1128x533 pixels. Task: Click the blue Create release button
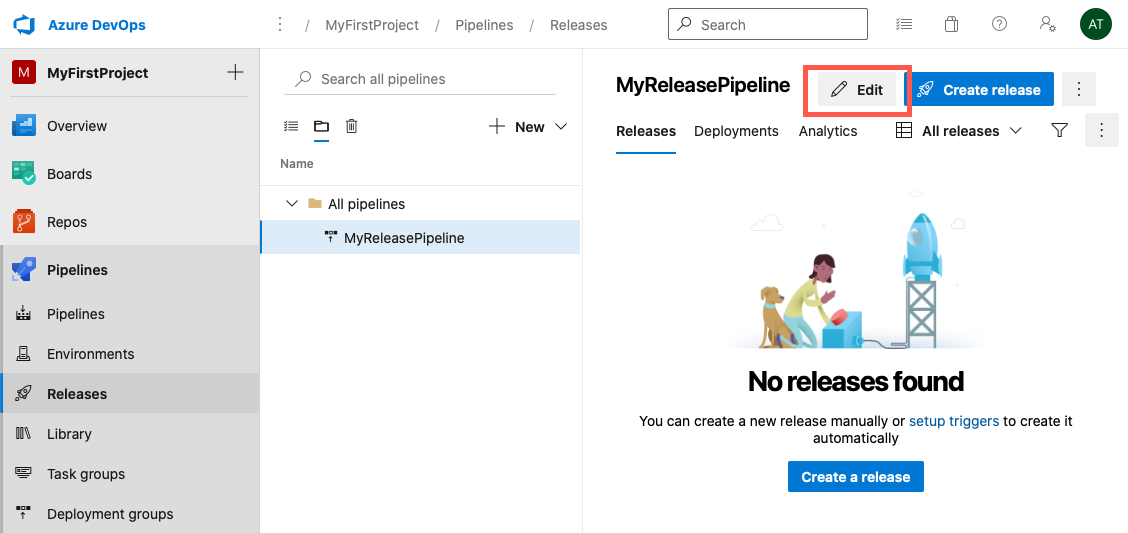coord(979,90)
